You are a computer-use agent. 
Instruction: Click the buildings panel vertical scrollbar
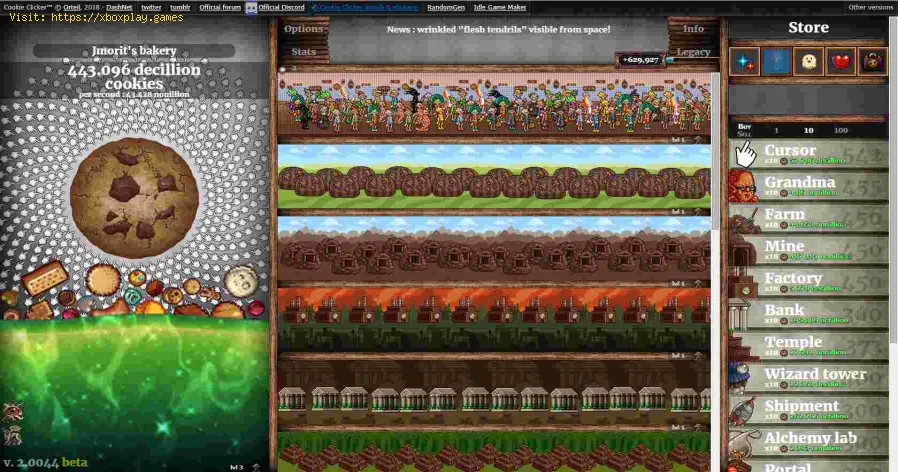[x=716, y=150]
